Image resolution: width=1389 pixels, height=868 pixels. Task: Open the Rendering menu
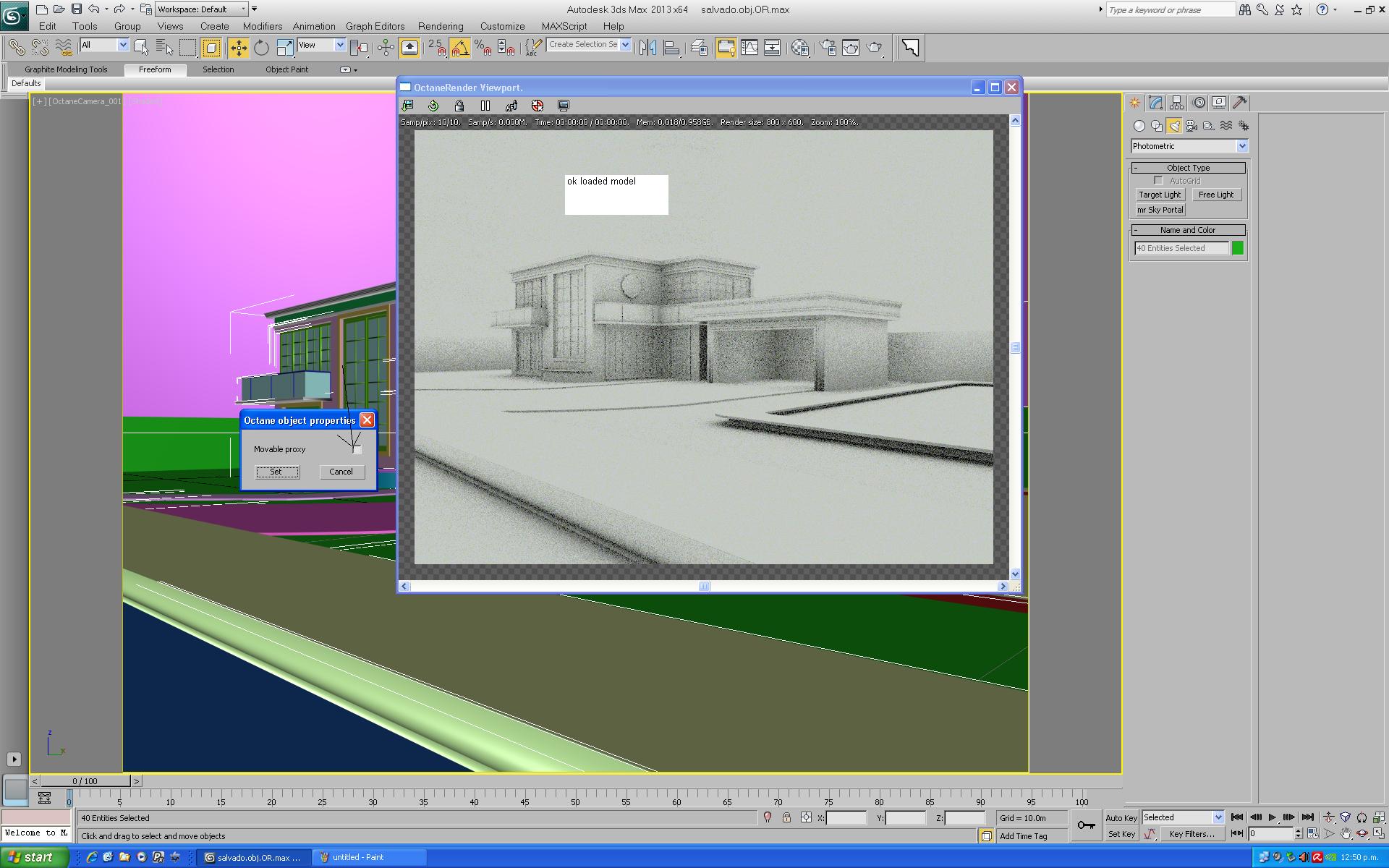point(440,26)
